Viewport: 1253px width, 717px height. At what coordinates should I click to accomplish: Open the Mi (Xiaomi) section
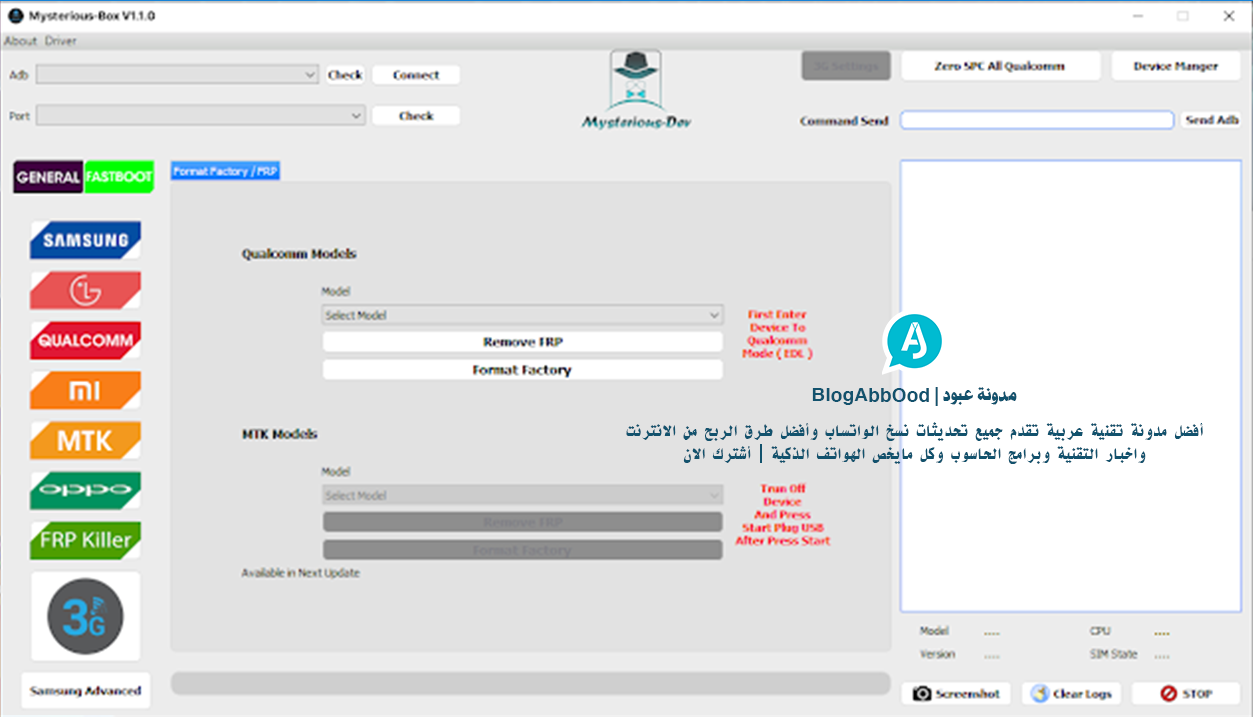85,390
